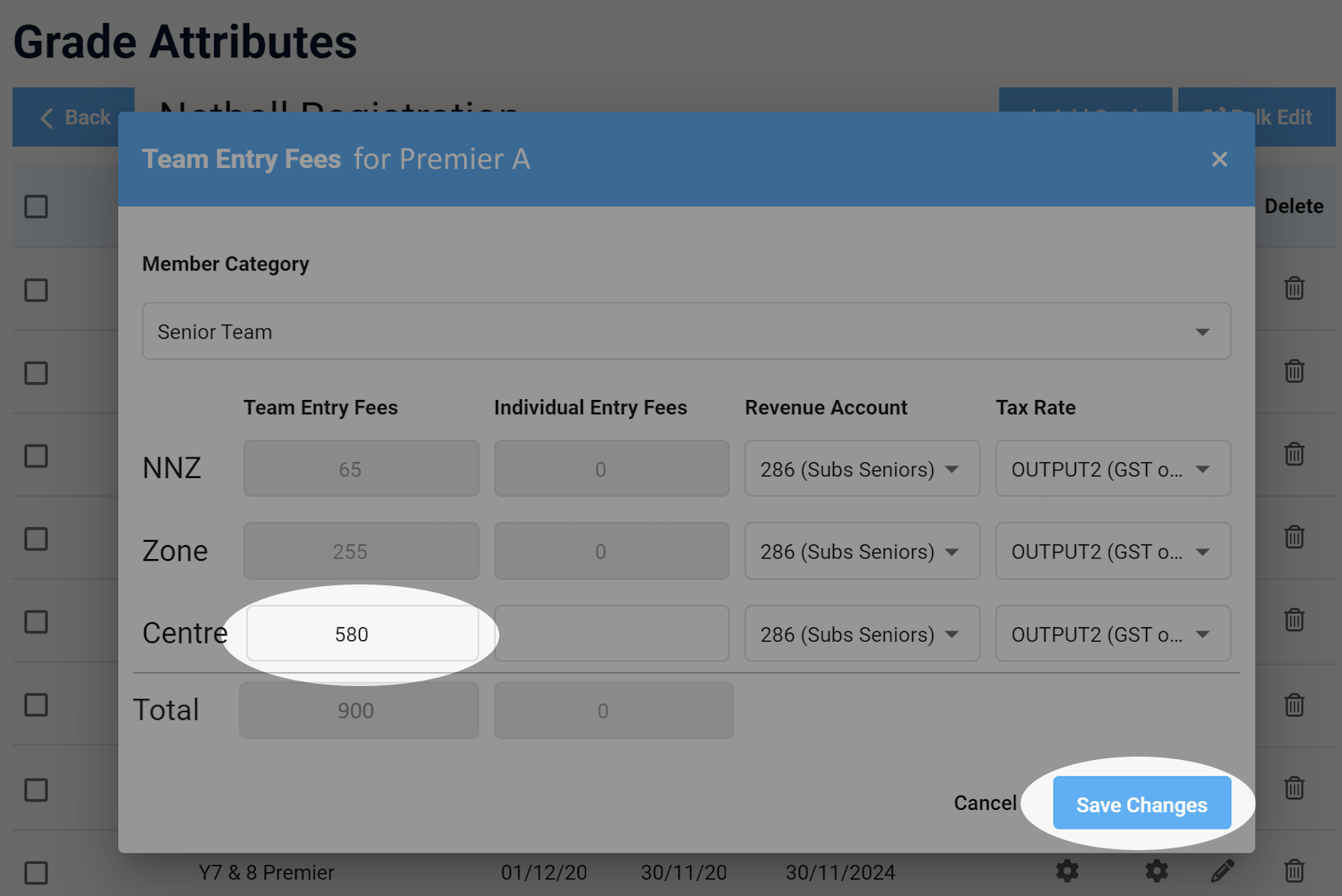Image resolution: width=1342 pixels, height=896 pixels.
Task: Delete the Y7 & 8 Premier row
Action: (1294, 871)
